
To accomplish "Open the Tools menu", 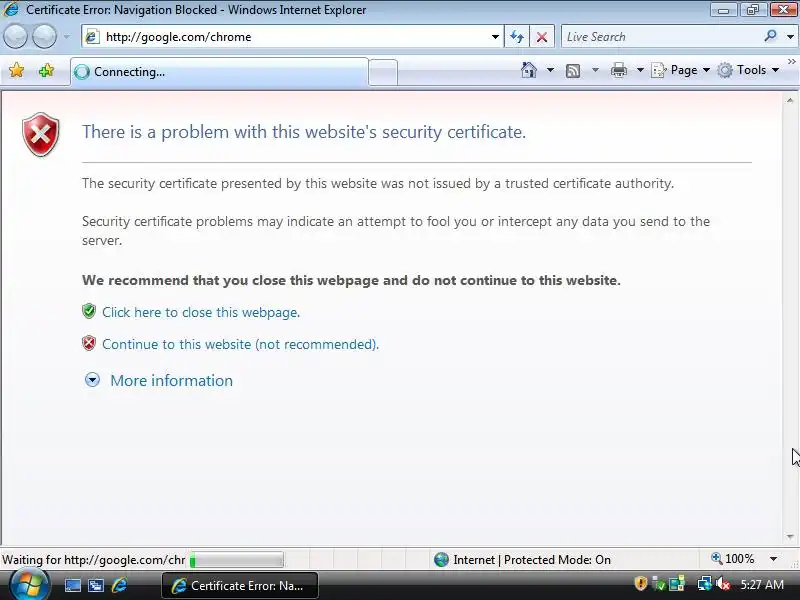I will click(748, 70).
